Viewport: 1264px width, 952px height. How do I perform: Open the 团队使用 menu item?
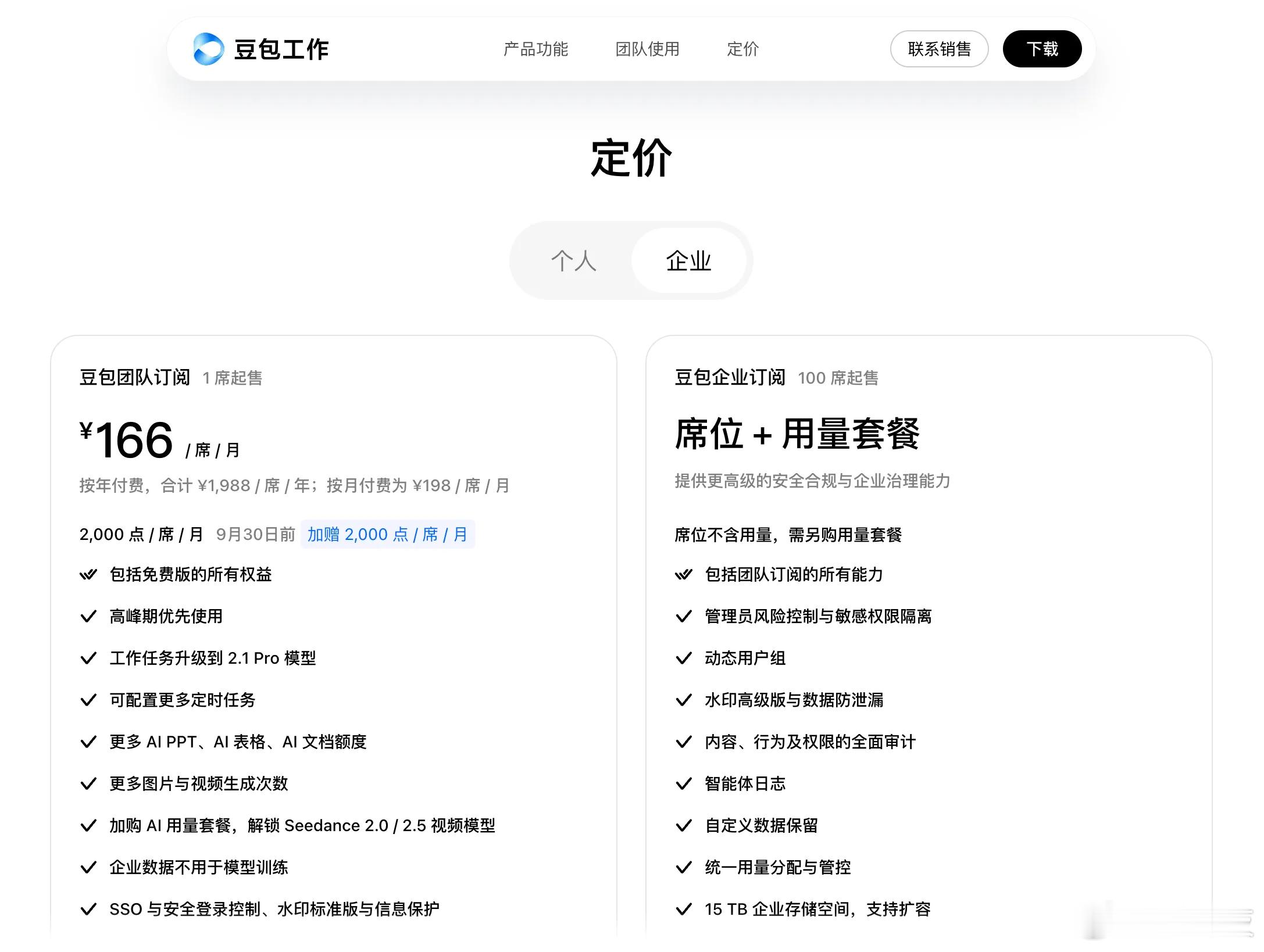coord(647,49)
